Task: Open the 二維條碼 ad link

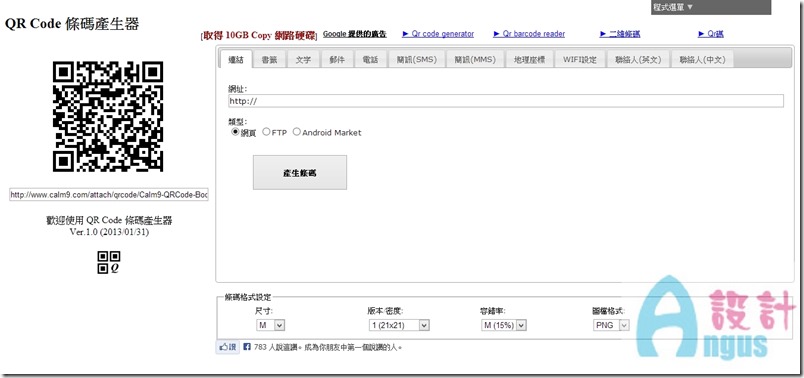Action: 620,34
